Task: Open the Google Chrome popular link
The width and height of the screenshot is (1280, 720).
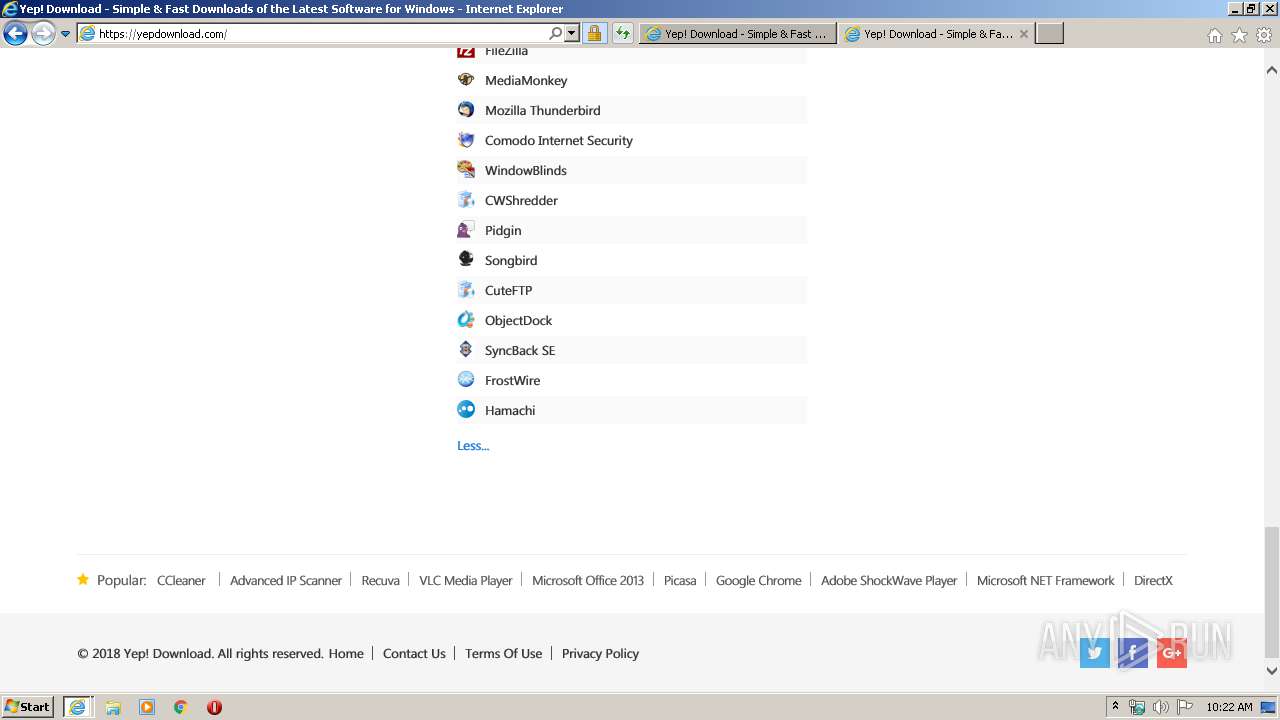Action: pyautogui.click(x=758, y=580)
